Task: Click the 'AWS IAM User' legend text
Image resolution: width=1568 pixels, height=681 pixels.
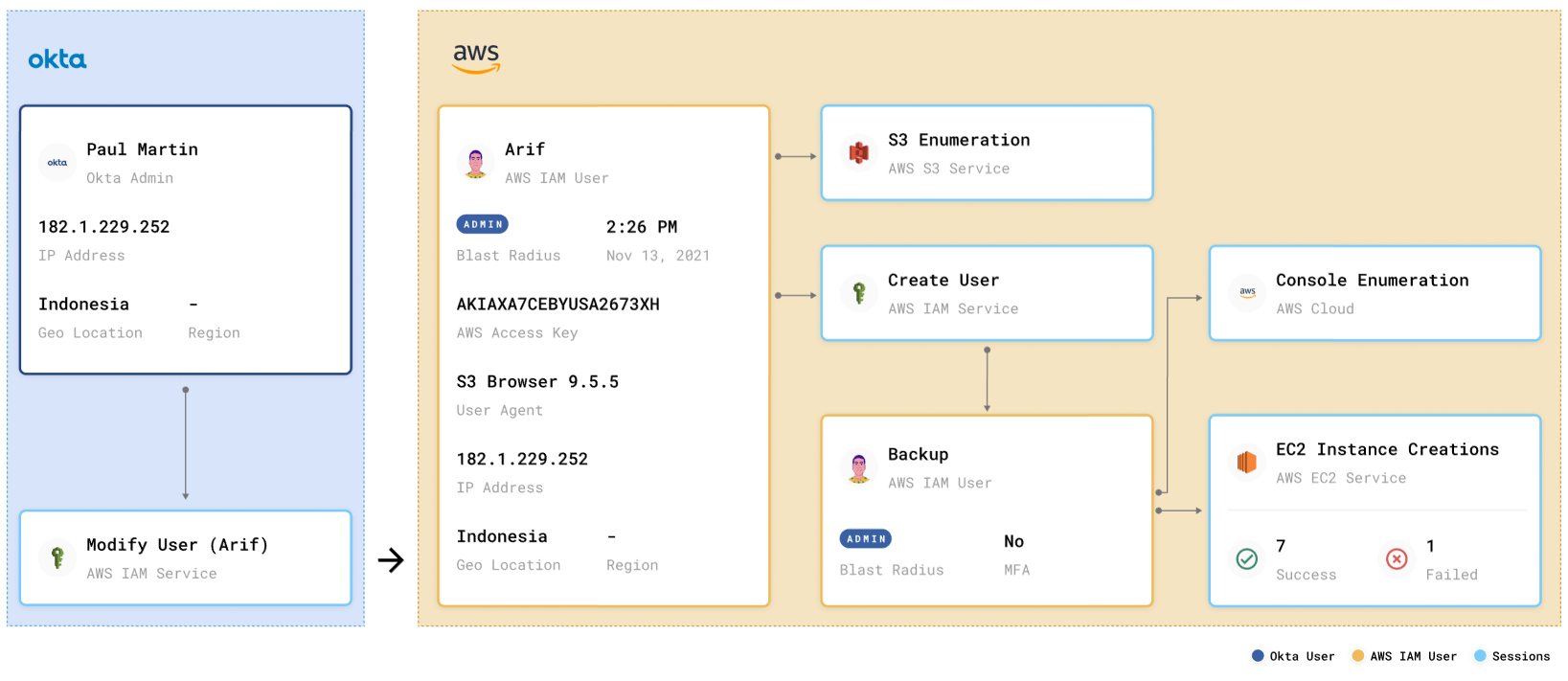Action: coord(1414,657)
